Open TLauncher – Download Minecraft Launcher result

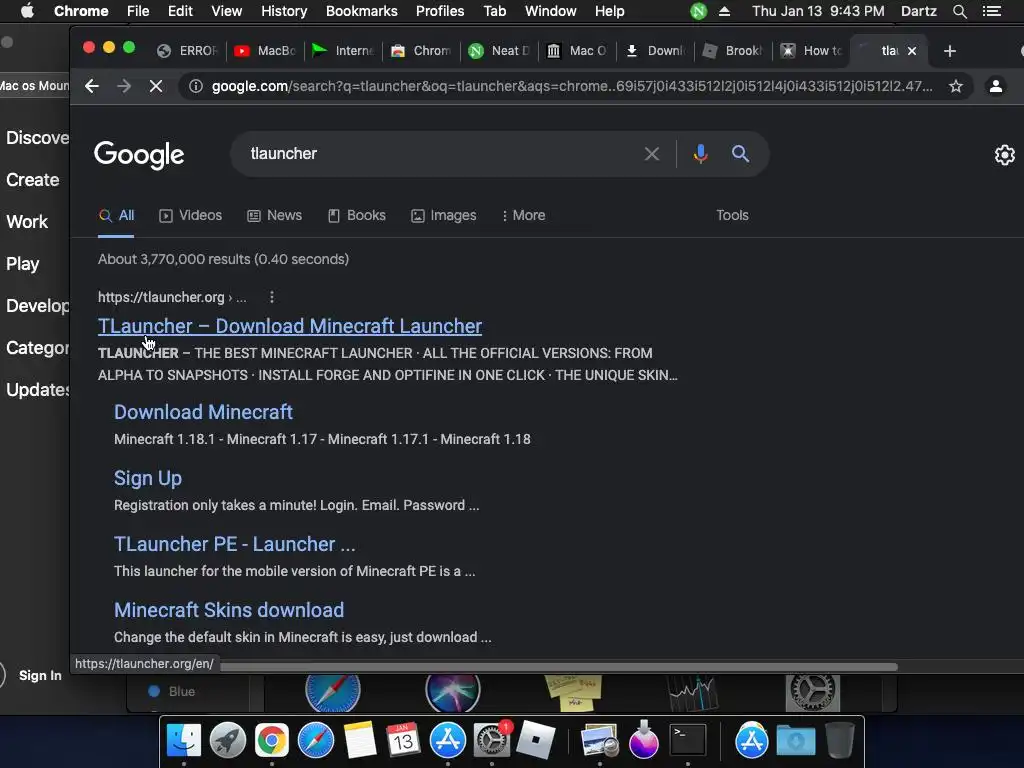pyautogui.click(x=290, y=326)
